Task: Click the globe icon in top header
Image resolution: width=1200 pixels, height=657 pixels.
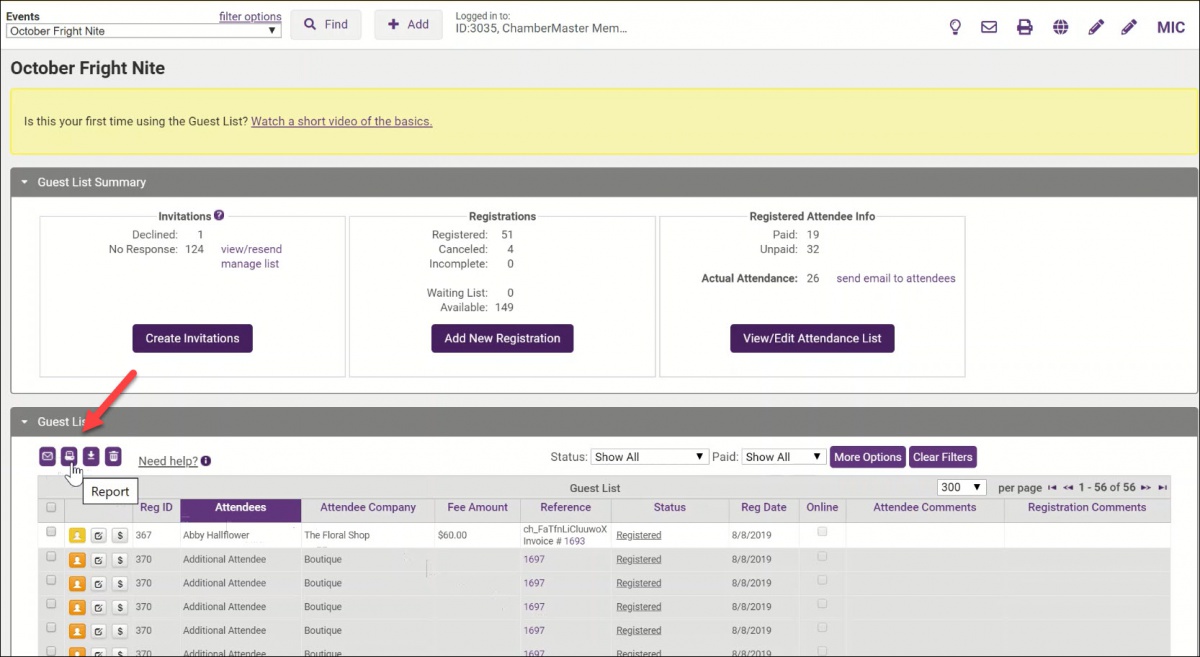Action: 1060,27
